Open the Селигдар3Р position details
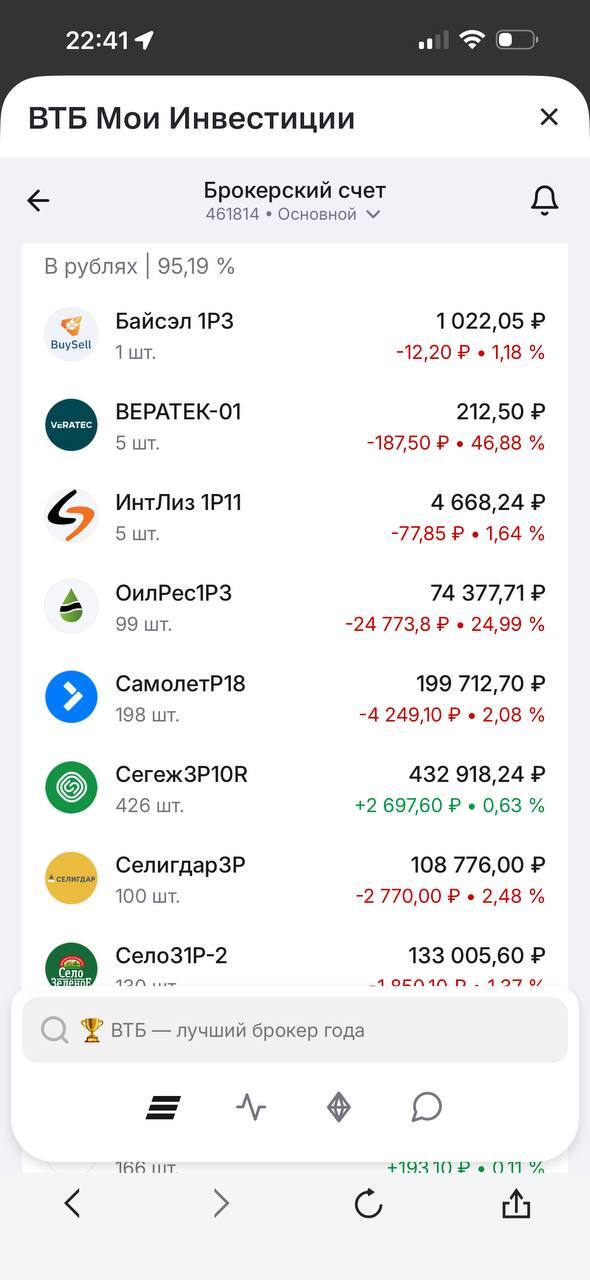The width and height of the screenshot is (590, 1280). [295, 879]
